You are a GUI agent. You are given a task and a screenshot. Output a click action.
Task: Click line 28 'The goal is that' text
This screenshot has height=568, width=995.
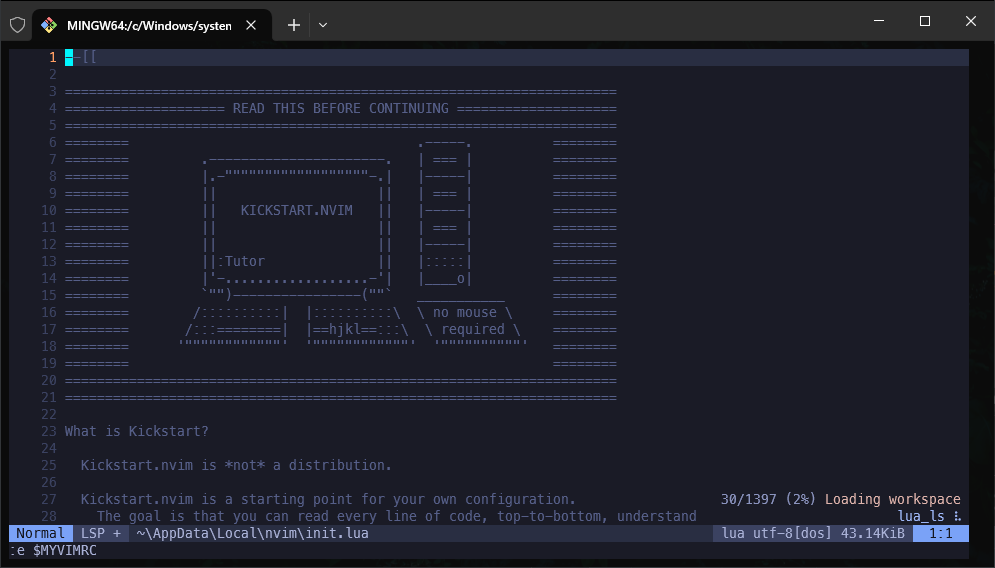[397, 516]
